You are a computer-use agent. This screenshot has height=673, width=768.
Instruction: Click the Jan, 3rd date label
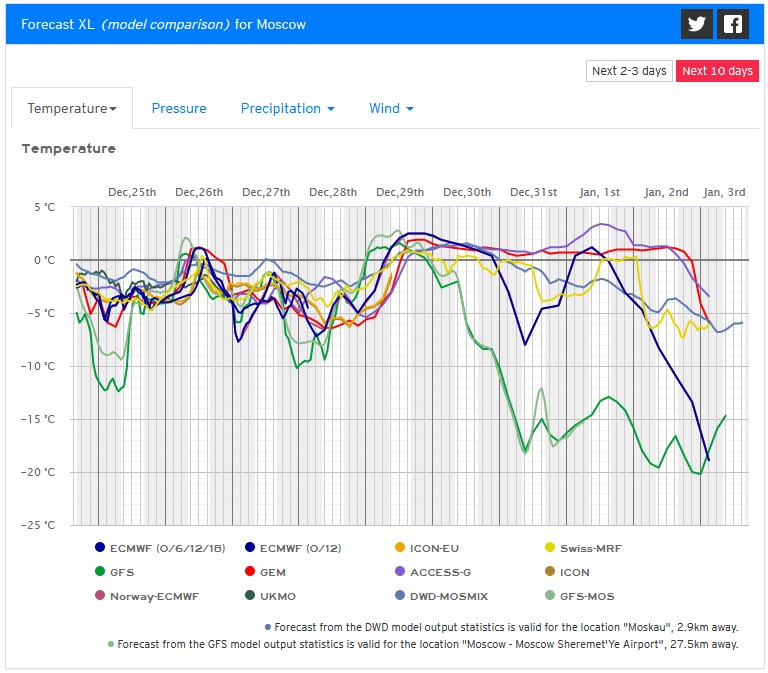click(x=724, y=192)
